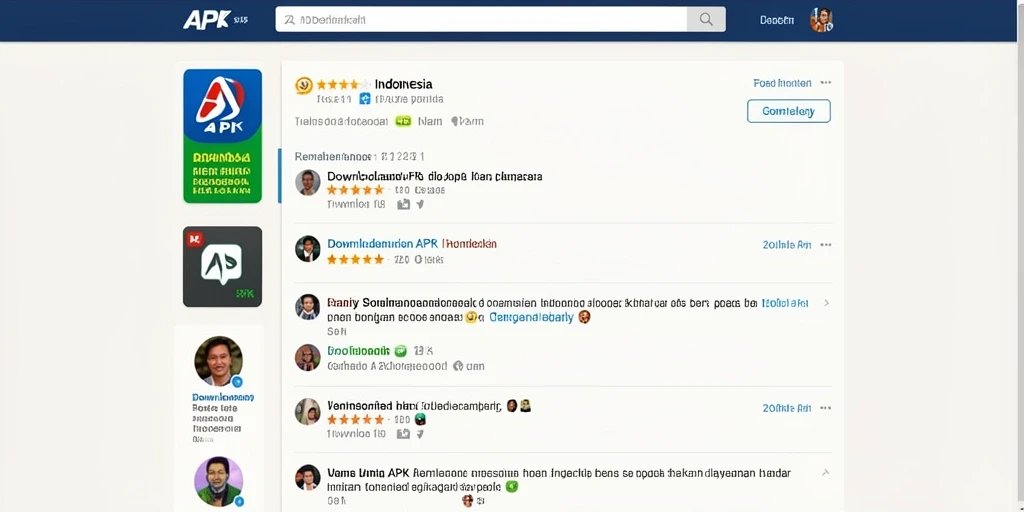Click the APK logo in the header

pyautogui.click(x=206, y=20)
